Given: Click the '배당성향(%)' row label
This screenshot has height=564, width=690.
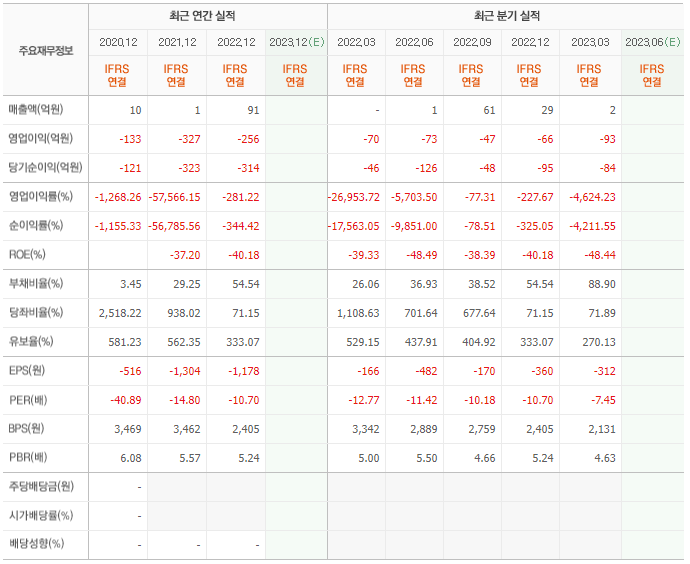Looking at the screenshot, I should (37, 544).
